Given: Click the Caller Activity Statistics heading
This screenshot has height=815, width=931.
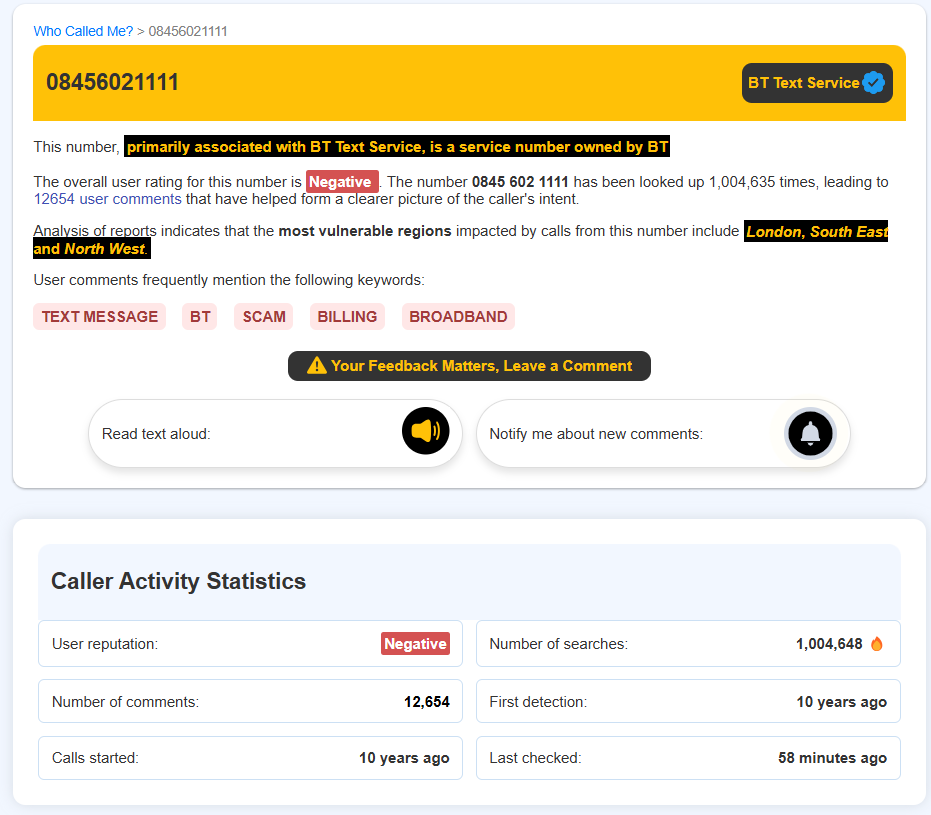Looking at the screenshot, I should [178, 581].
